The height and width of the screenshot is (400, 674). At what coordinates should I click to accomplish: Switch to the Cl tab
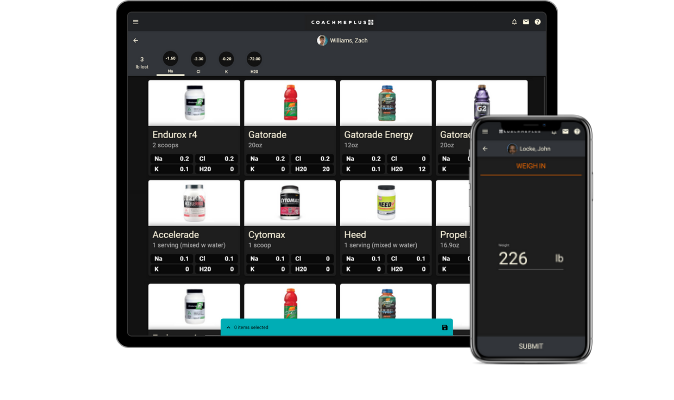198,62
